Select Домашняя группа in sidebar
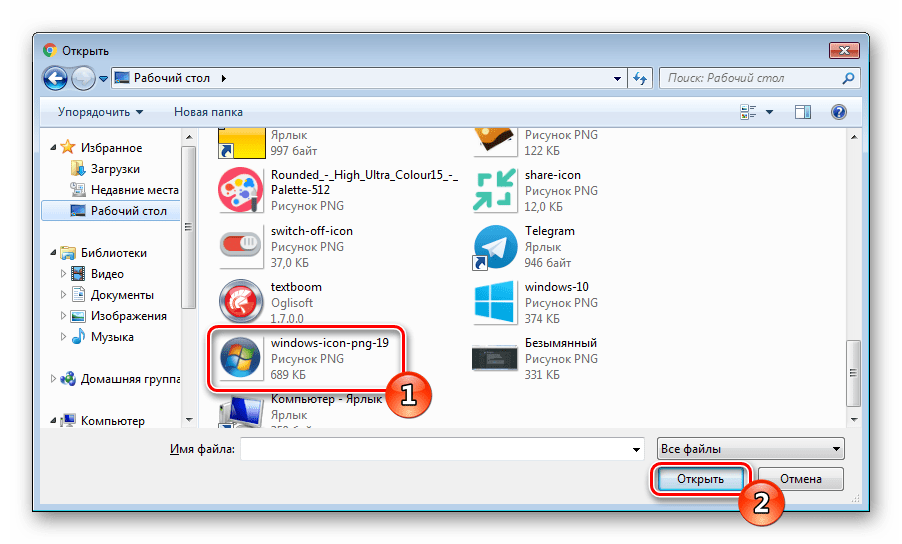The width and height of the screenshot is (902, 544). pyautogui.click(x=130, y=379)
